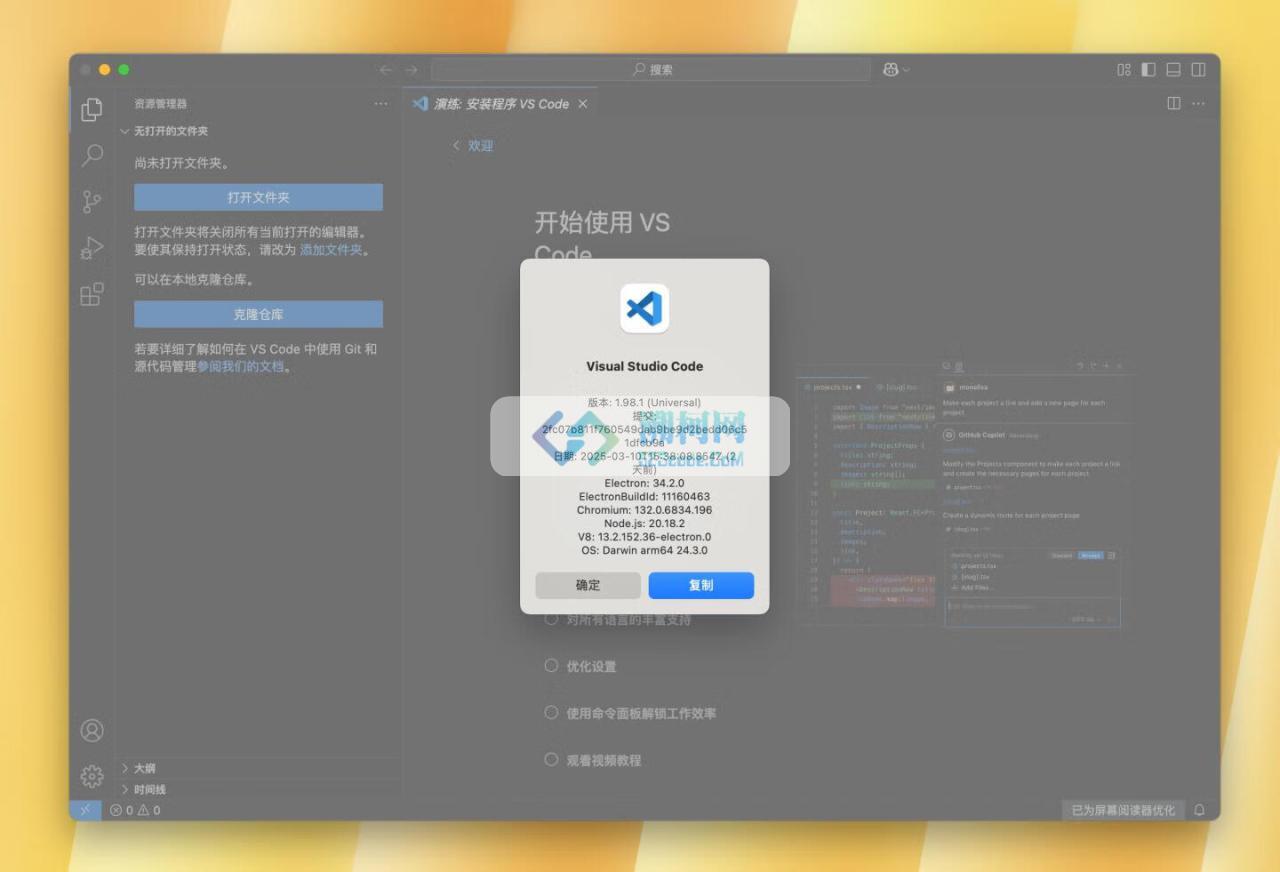Viewport: 1280px width, 872px height.
Task: Open the Run and Debug view
Action: 92,248
